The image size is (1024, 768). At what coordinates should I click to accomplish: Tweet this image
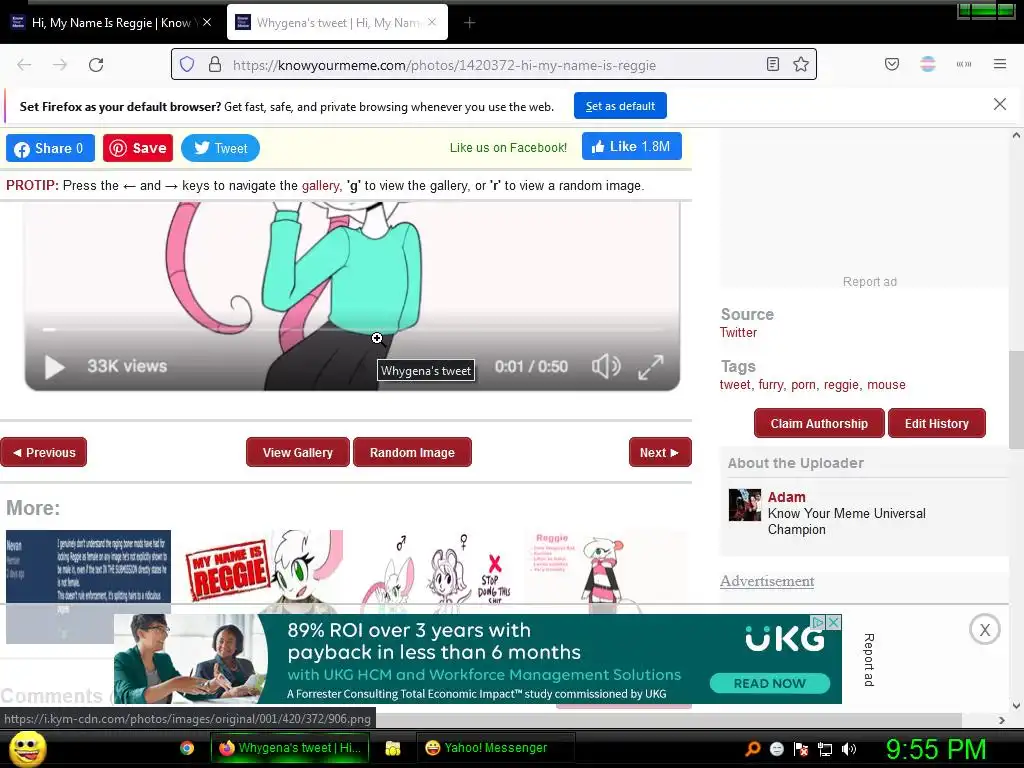point(220,148)
